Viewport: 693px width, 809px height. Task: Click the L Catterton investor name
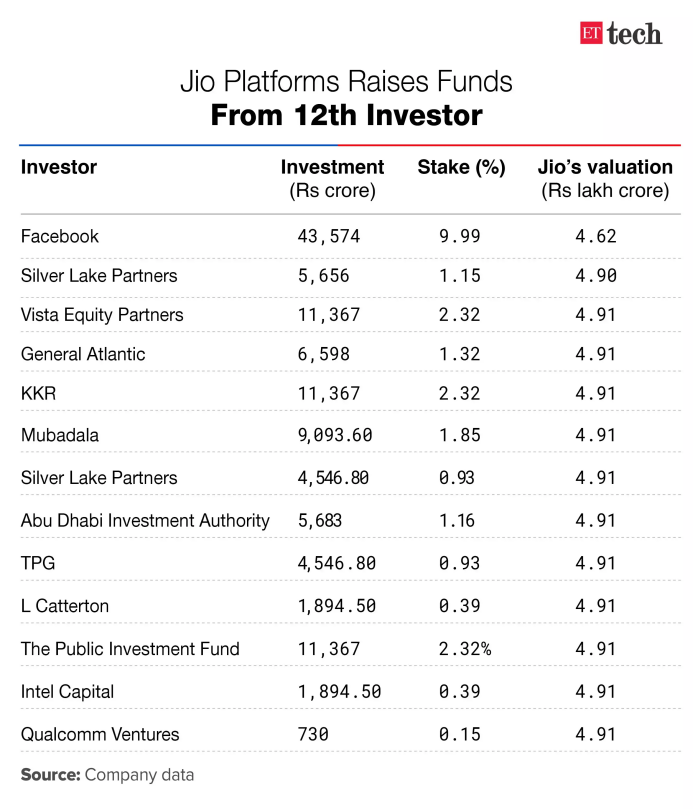coord(65,606)
